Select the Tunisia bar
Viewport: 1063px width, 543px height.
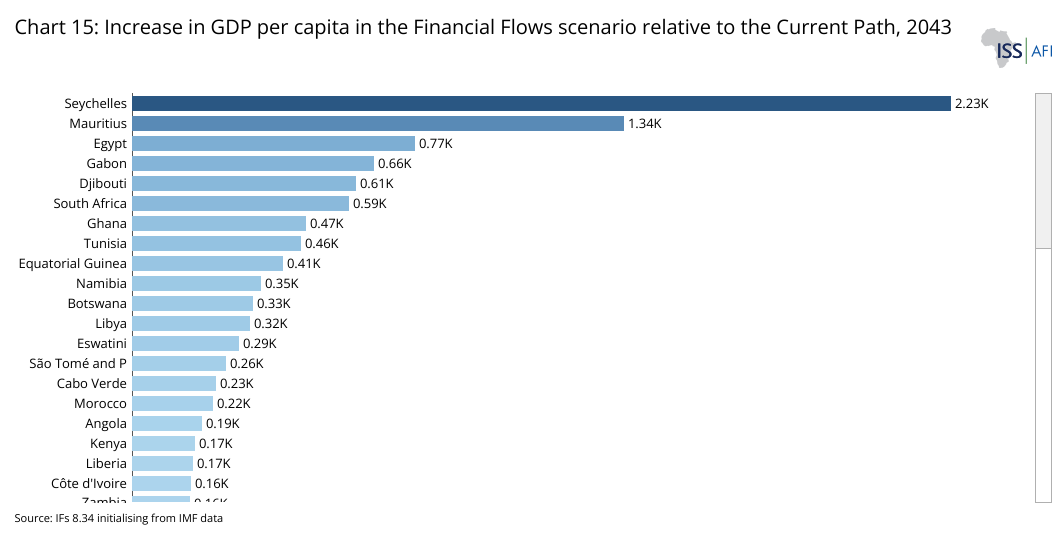coord(216,243)
